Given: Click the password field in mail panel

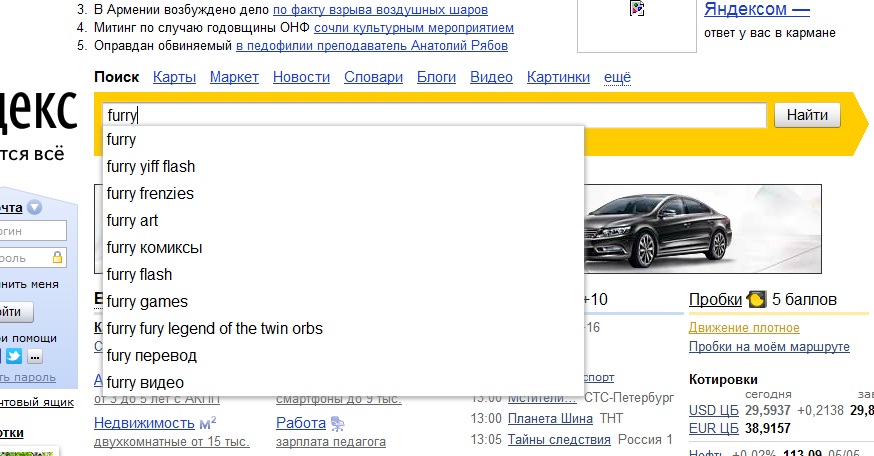Looking at the screenshot, I should (32, 258).
